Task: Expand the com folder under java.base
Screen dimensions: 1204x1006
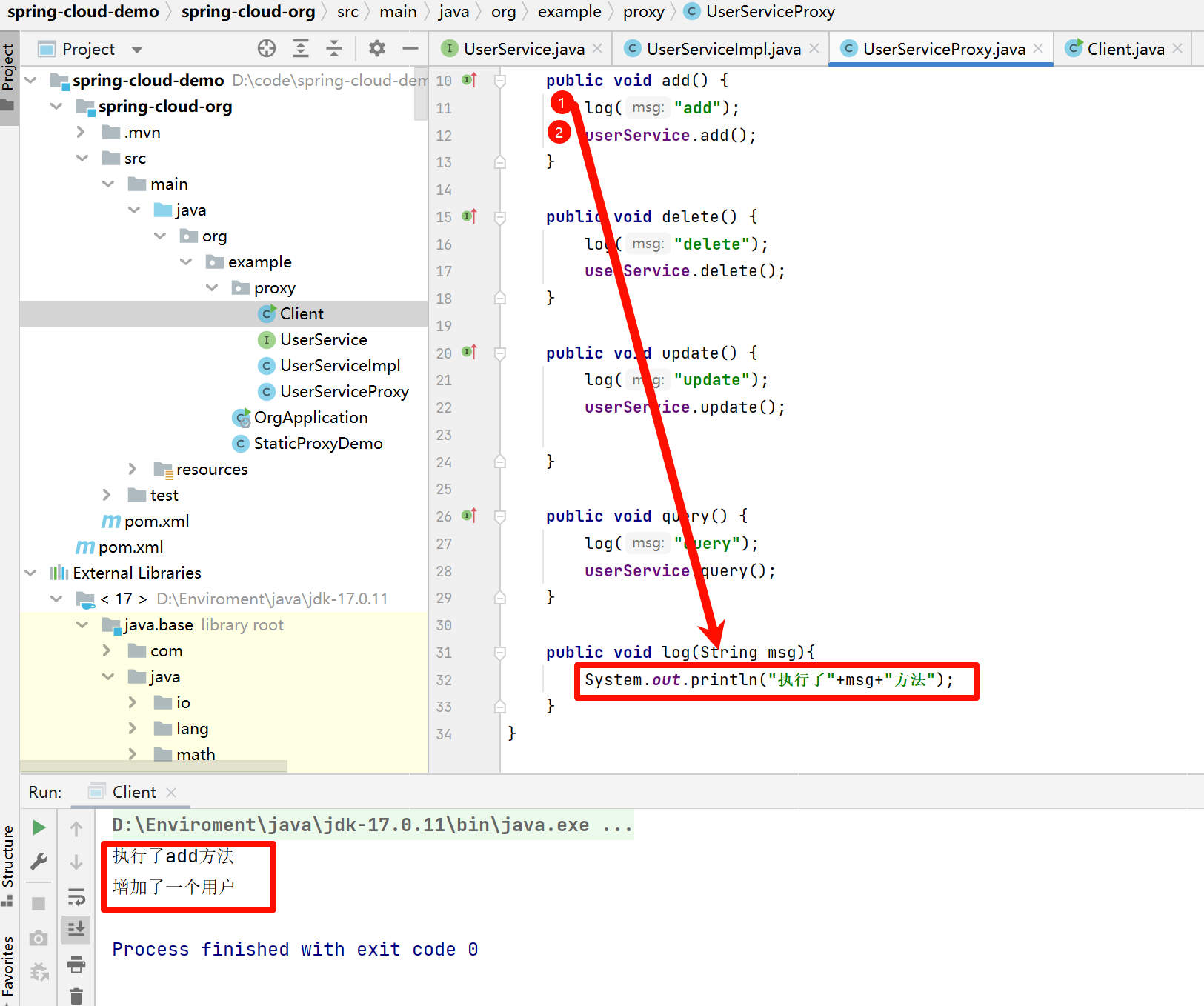Action: click(107, 650)
